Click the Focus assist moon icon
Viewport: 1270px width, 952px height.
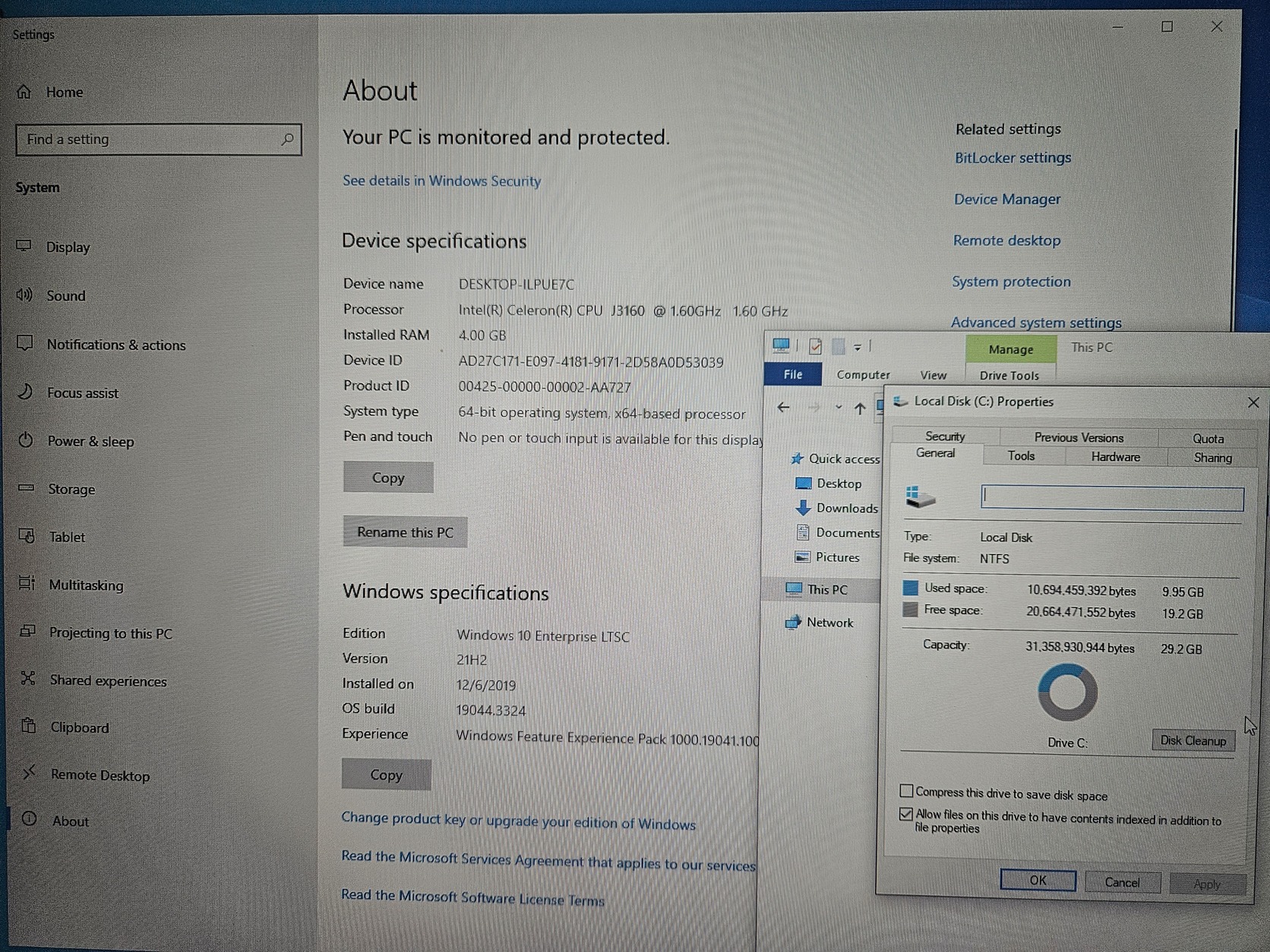point(26,392)
